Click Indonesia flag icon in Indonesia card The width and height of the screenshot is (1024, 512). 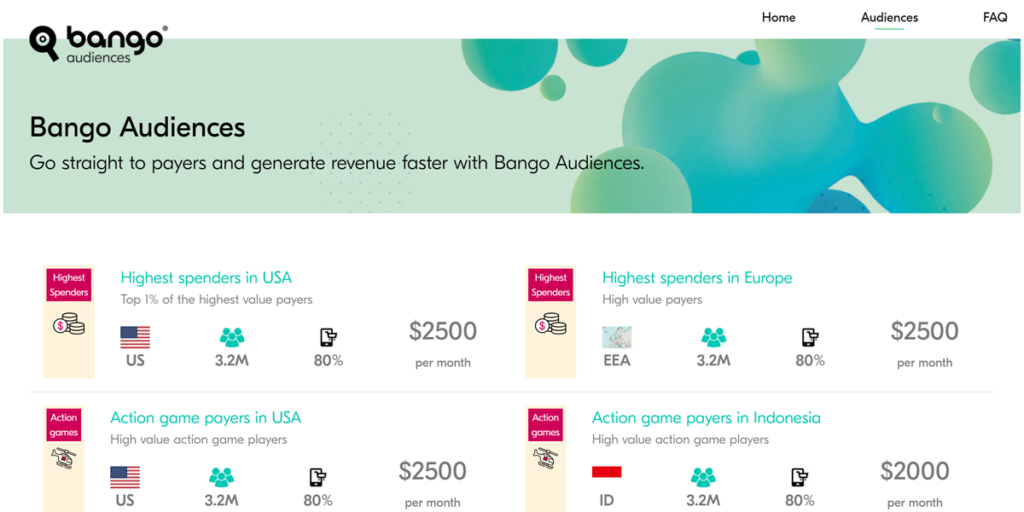(x=607, y=473)
